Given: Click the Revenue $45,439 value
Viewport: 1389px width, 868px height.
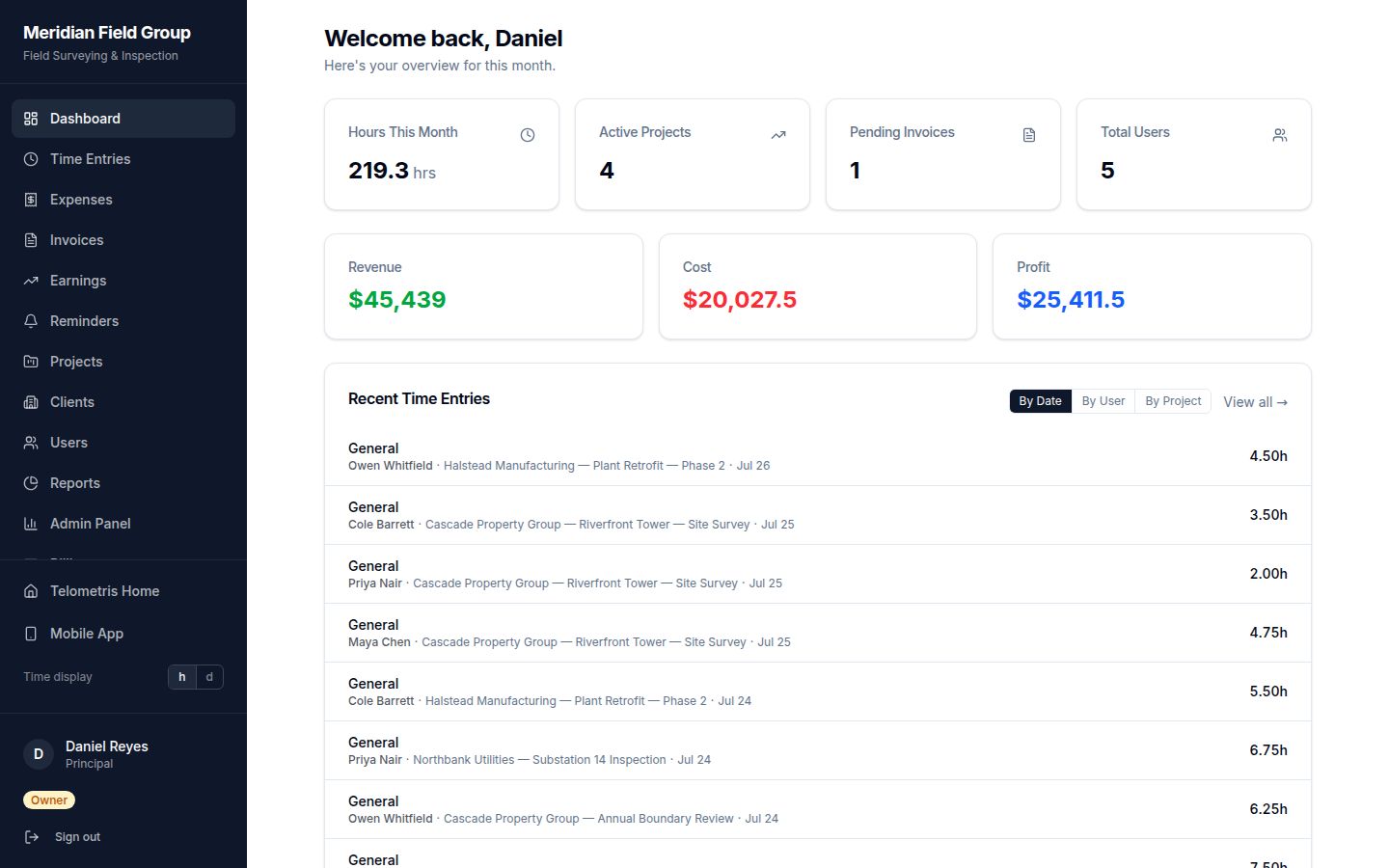Looking at the screenshot, I should coord(397,300).
